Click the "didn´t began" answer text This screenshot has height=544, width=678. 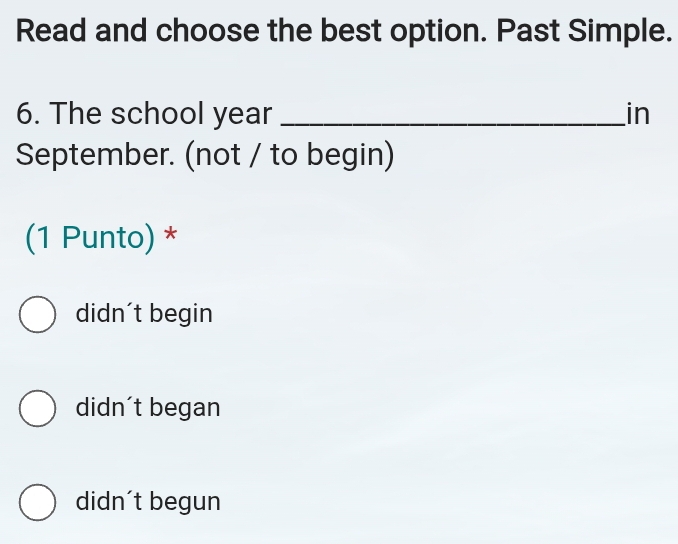click(148, 408)
